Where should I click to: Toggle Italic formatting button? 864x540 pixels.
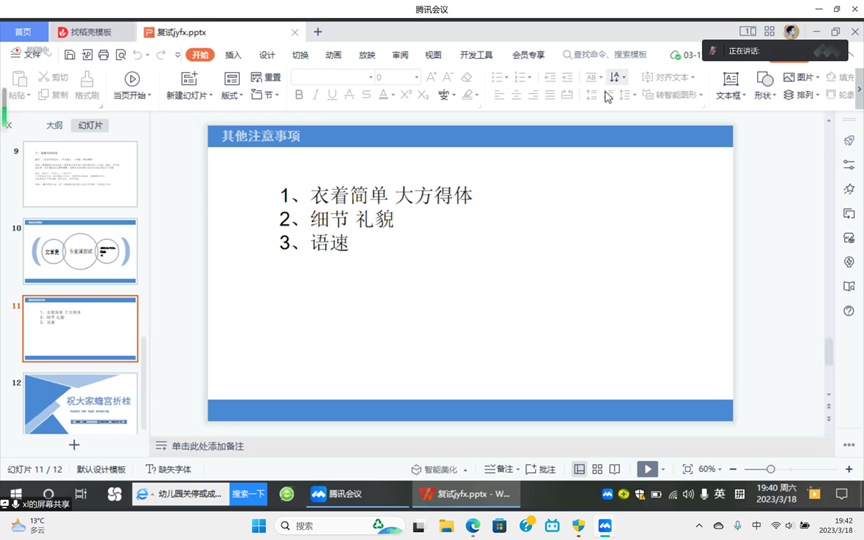click(x=316, y=95)
